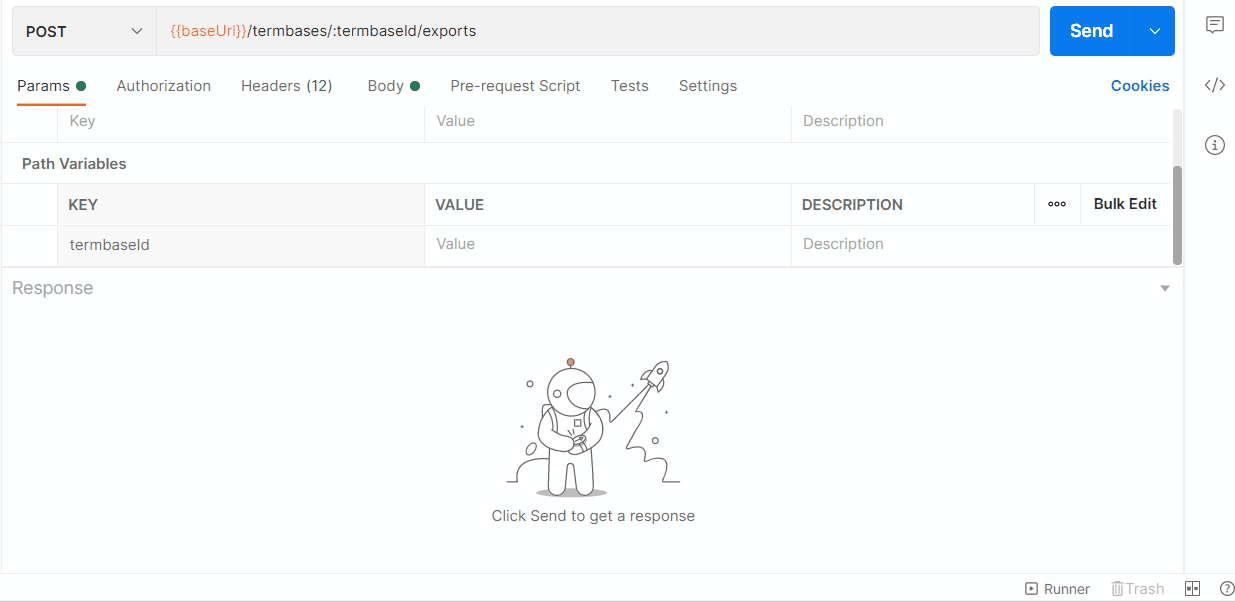Click the termbaseId Value field
The image size is (1235, 602).
click(x=607, y=245)
